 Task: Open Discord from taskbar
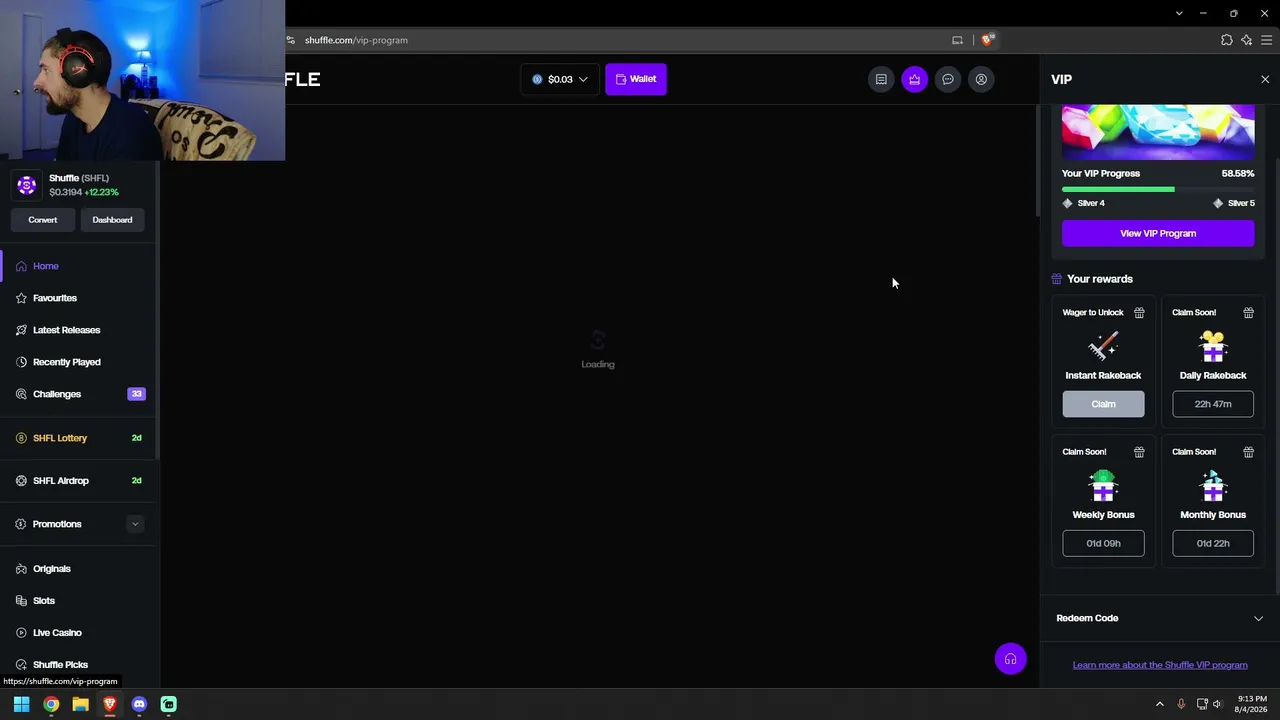point(139,704)
